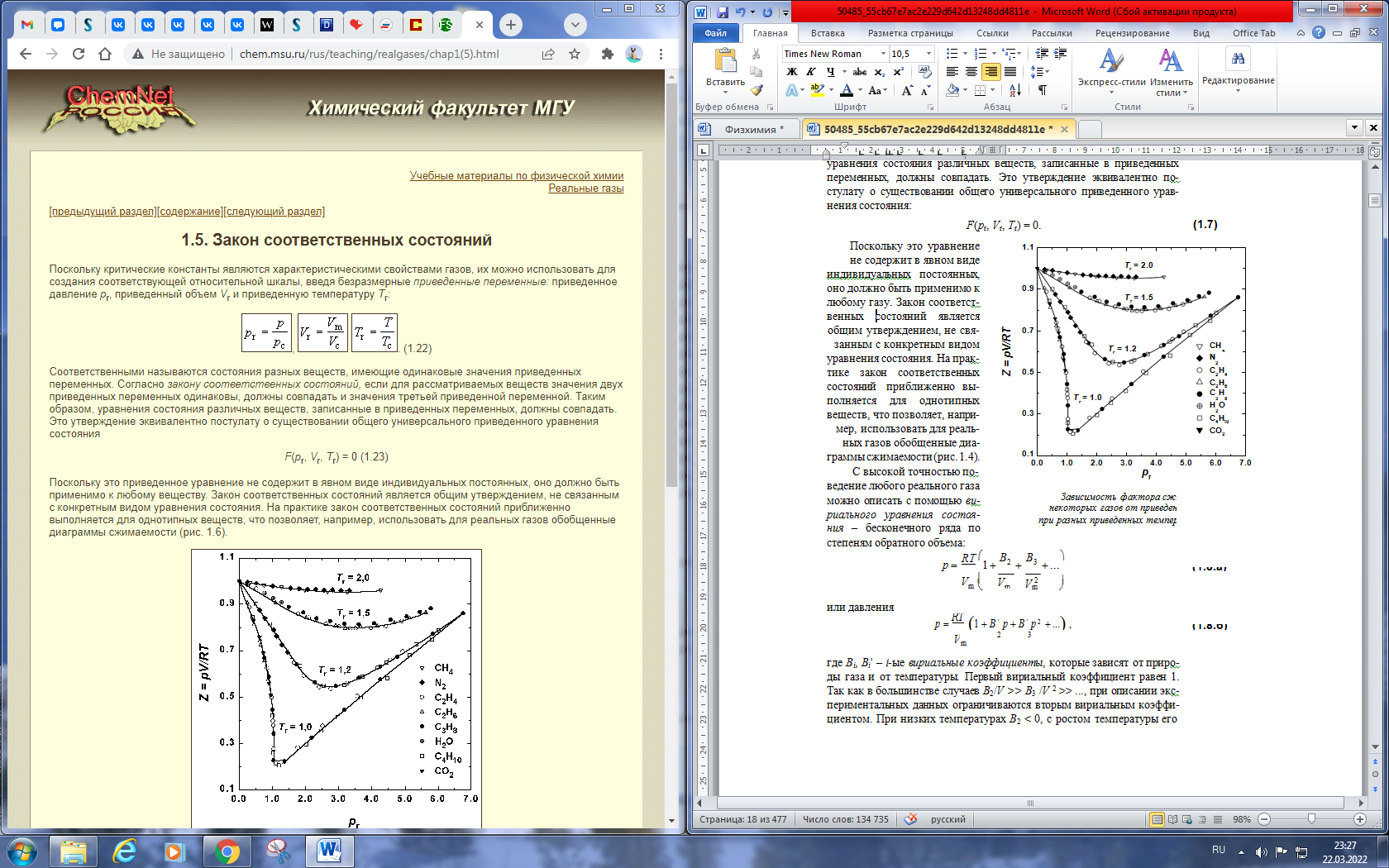Switch to the Ссылки ribbon tab
Viewport: 1389px width, 868px height.
992,33
